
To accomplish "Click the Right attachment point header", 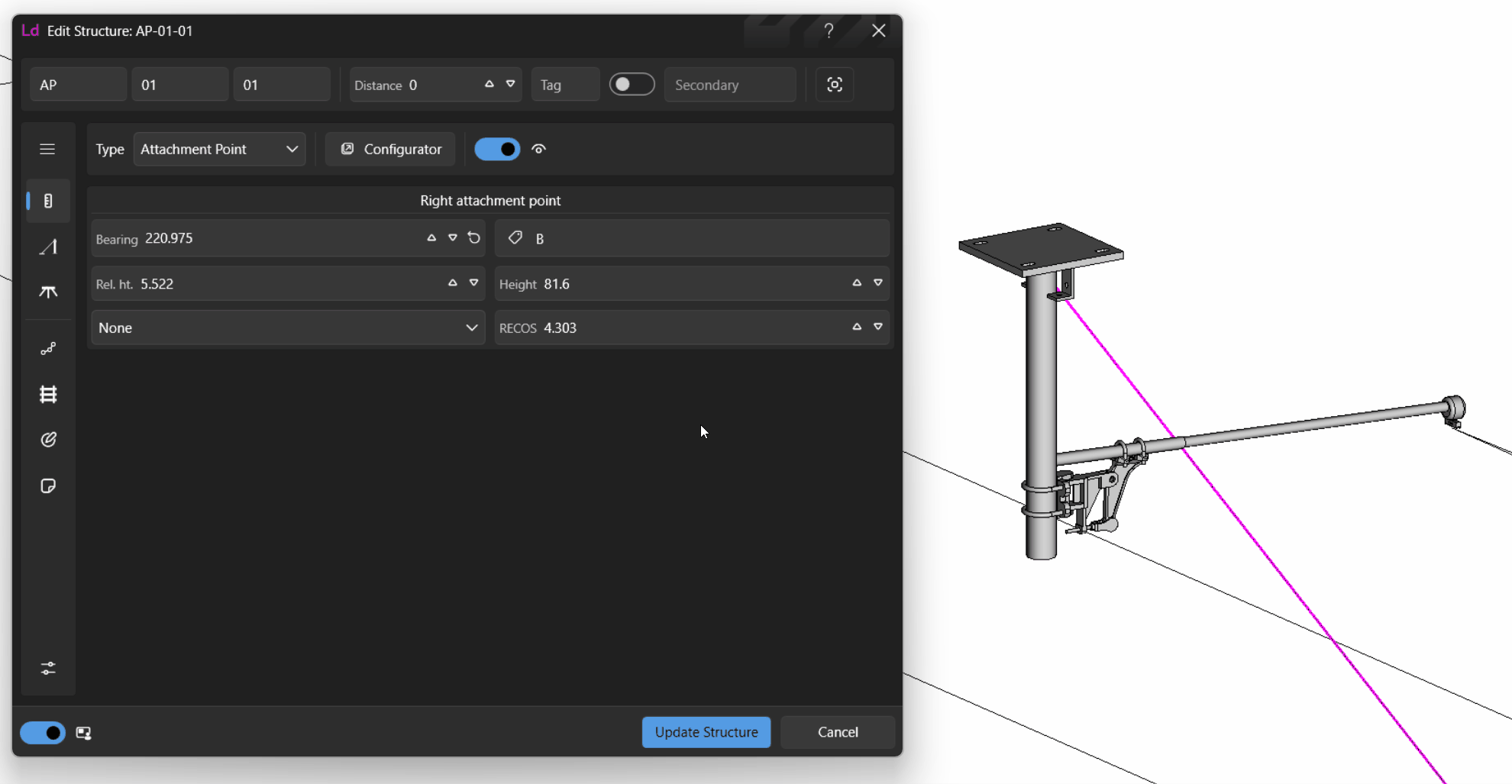I will (x=490, y=200).
